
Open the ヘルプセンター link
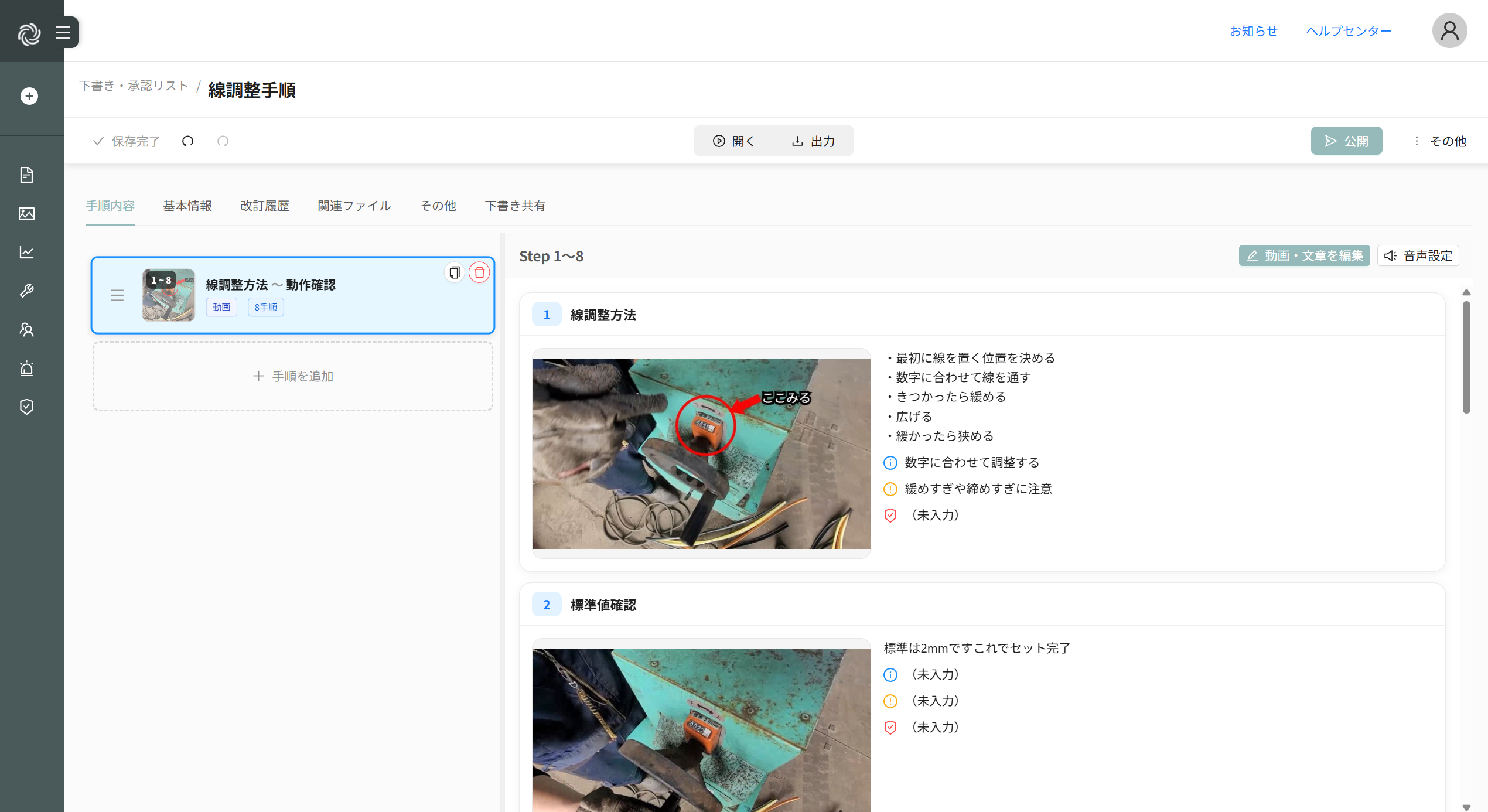click(1349, 31)
